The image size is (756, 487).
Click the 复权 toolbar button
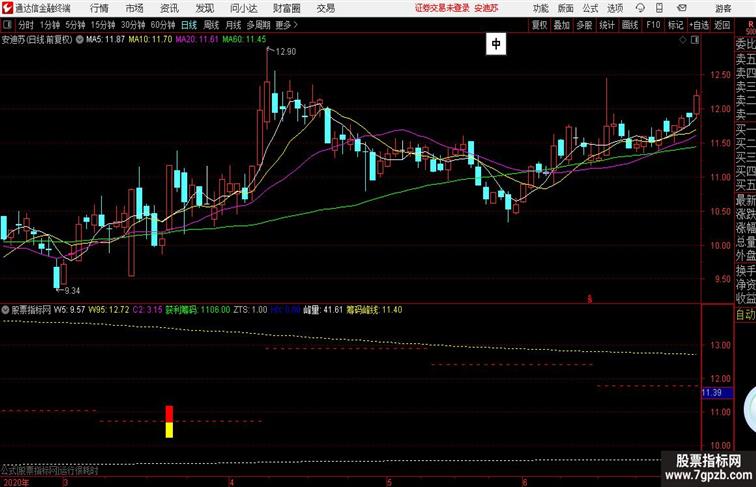tap(539, 25)
